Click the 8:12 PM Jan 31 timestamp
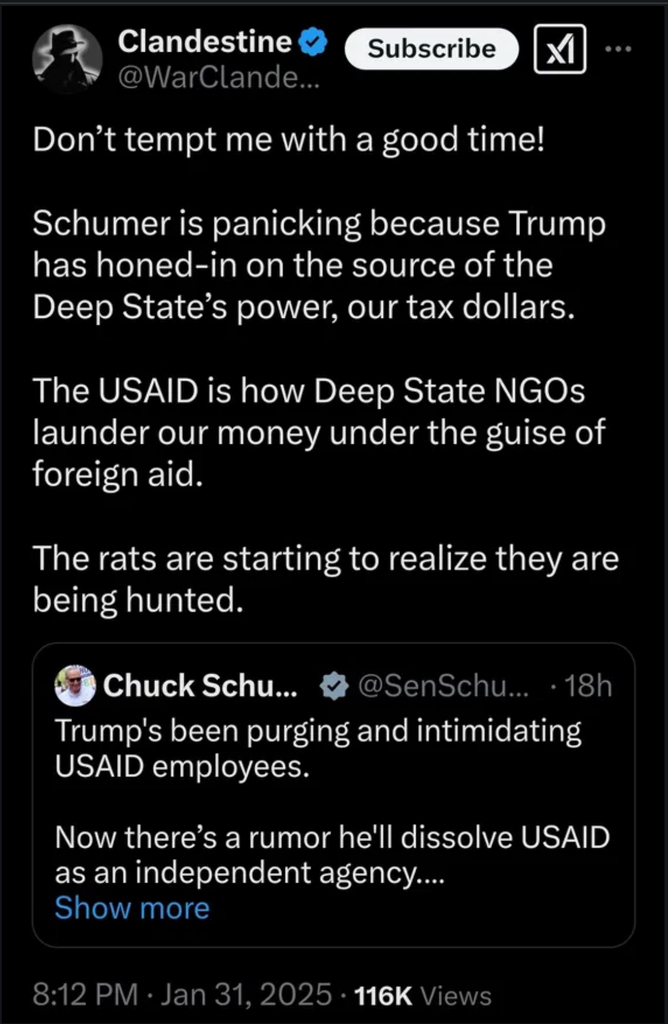668x1024 pixels. tap(182, 995)
